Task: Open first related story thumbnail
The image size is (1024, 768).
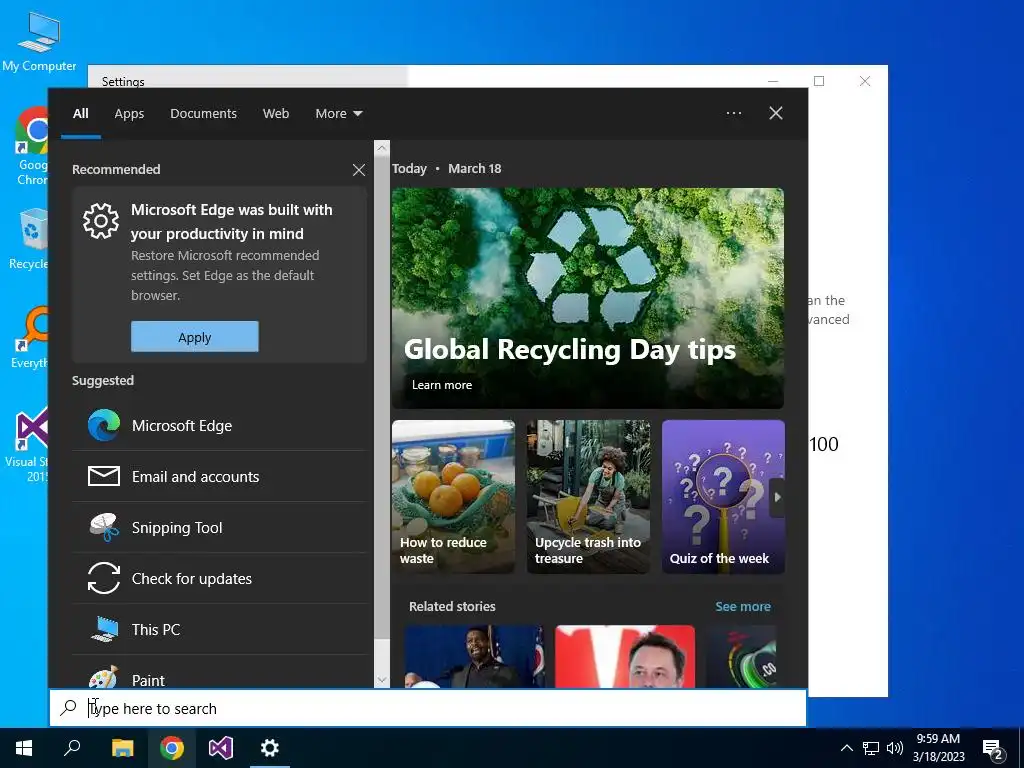Action: click(x=474, y=656)
